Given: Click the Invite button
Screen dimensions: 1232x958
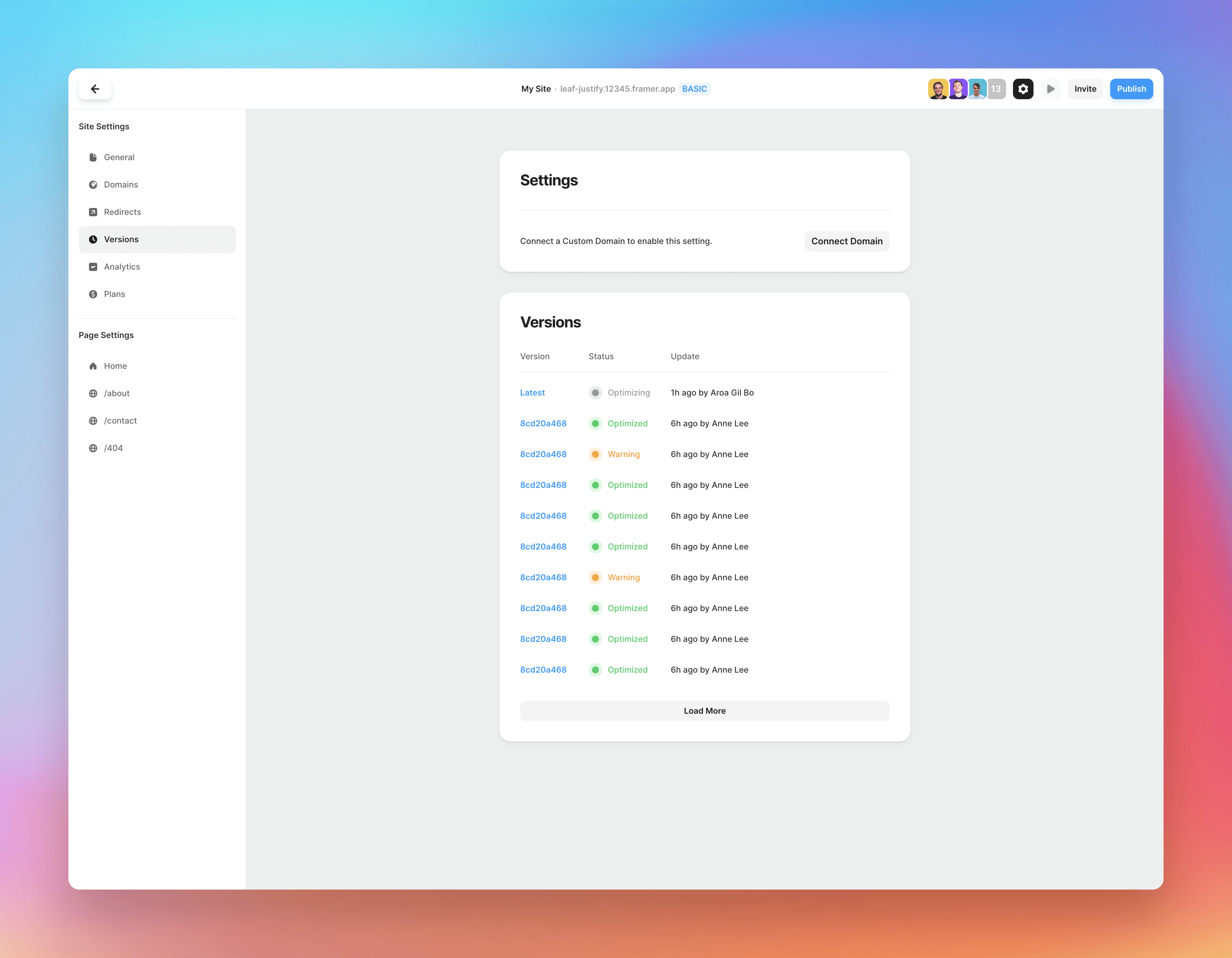Looking at the screenshot, I should tap(1085, 89).
